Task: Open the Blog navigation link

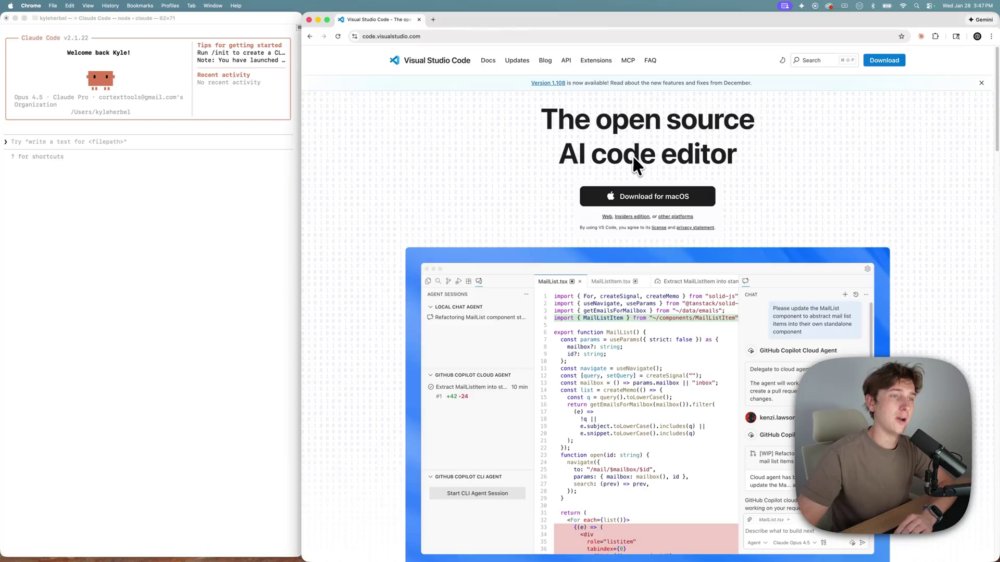Action: (x=545, y=60)
